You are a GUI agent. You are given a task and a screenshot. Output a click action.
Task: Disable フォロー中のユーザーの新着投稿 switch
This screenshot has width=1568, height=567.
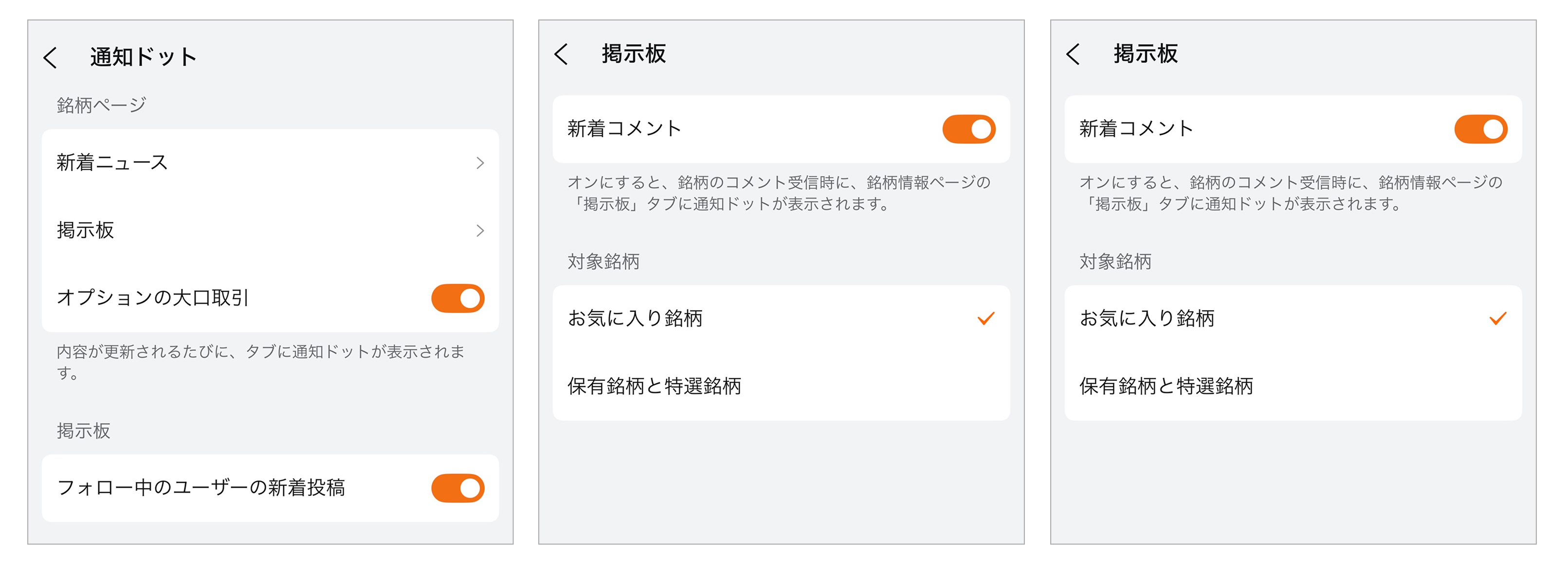458,488
